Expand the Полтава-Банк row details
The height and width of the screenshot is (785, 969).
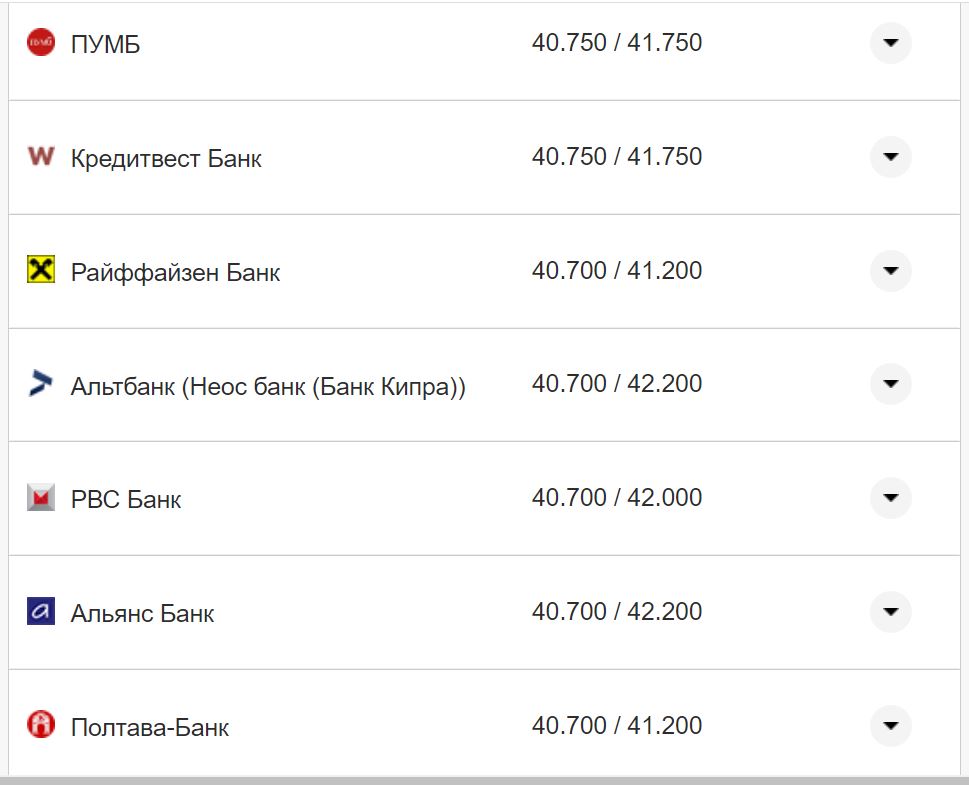pos(890,725)
